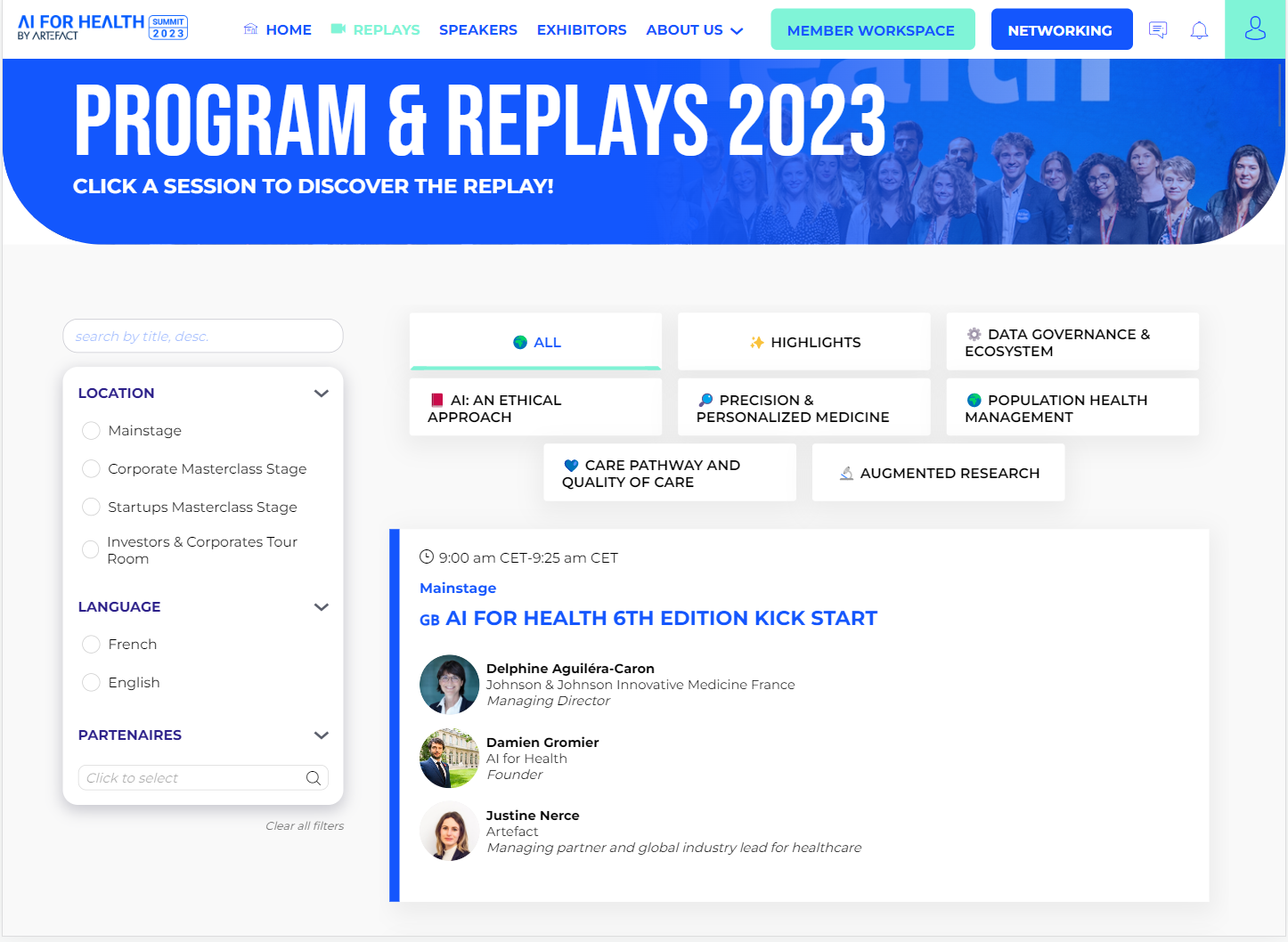The image size is (1288, 942).
Task: Click the camera icon beside Replays
Action: [x=338, y=29]
